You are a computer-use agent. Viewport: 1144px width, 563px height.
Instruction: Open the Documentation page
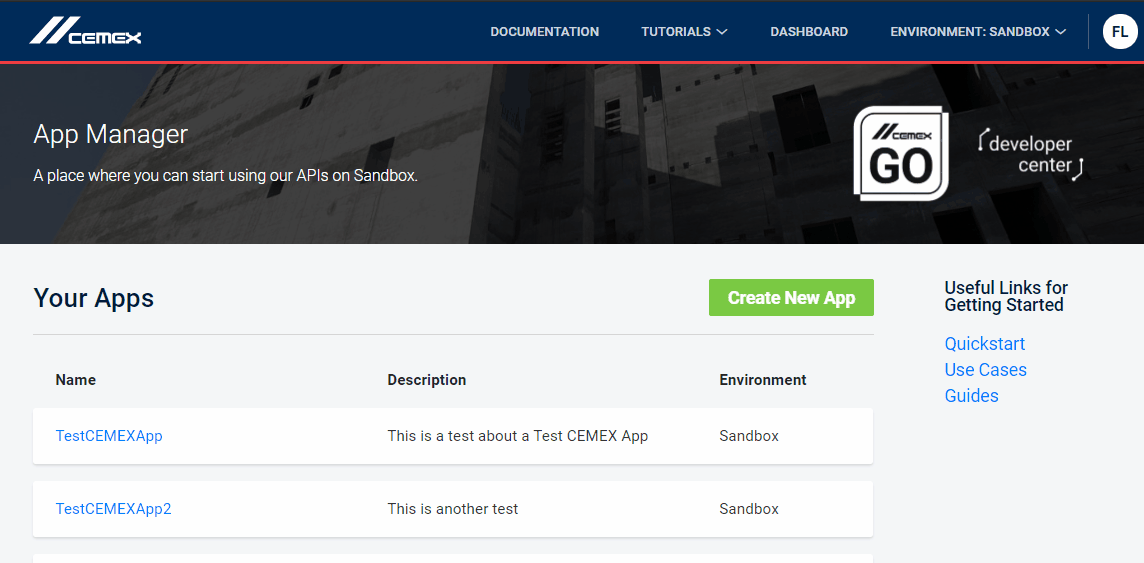click(x=544, y=32)
